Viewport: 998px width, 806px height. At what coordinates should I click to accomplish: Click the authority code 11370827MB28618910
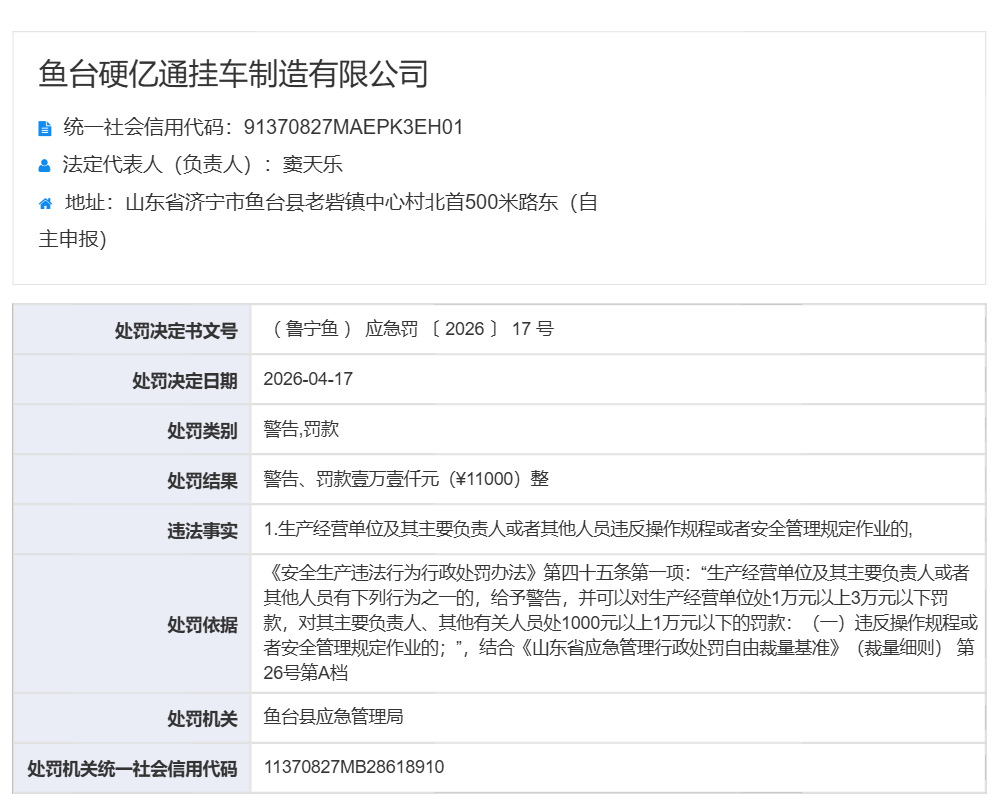[354, 767]
